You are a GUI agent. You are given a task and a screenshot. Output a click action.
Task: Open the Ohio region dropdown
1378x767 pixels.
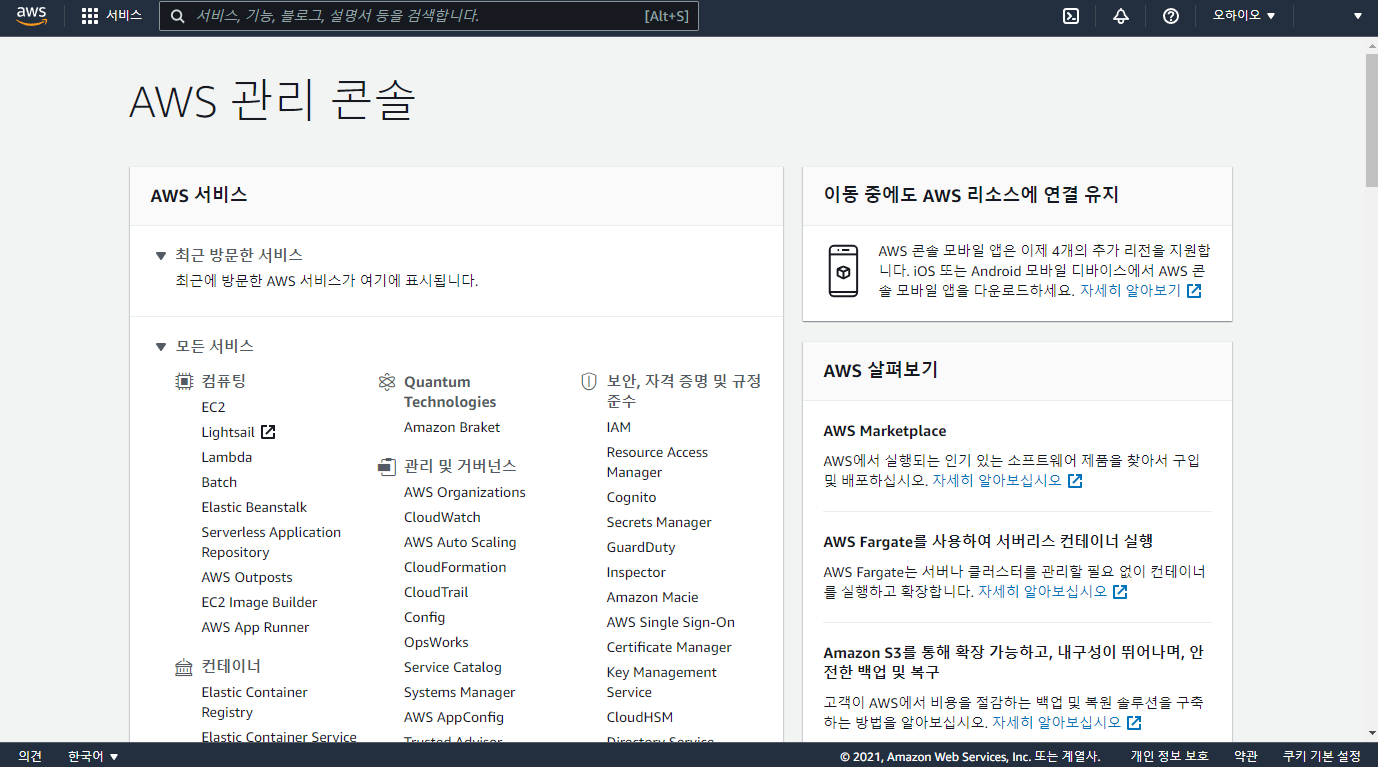(x=1244, y=16)
